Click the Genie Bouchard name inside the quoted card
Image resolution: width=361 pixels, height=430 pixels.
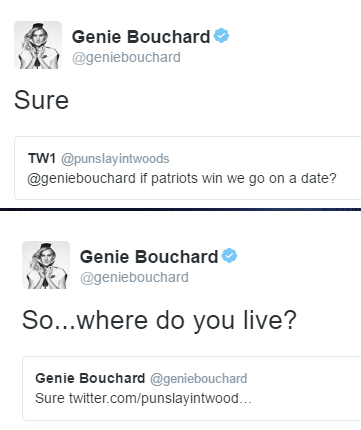pyautogui.click(x=90, y=378)
